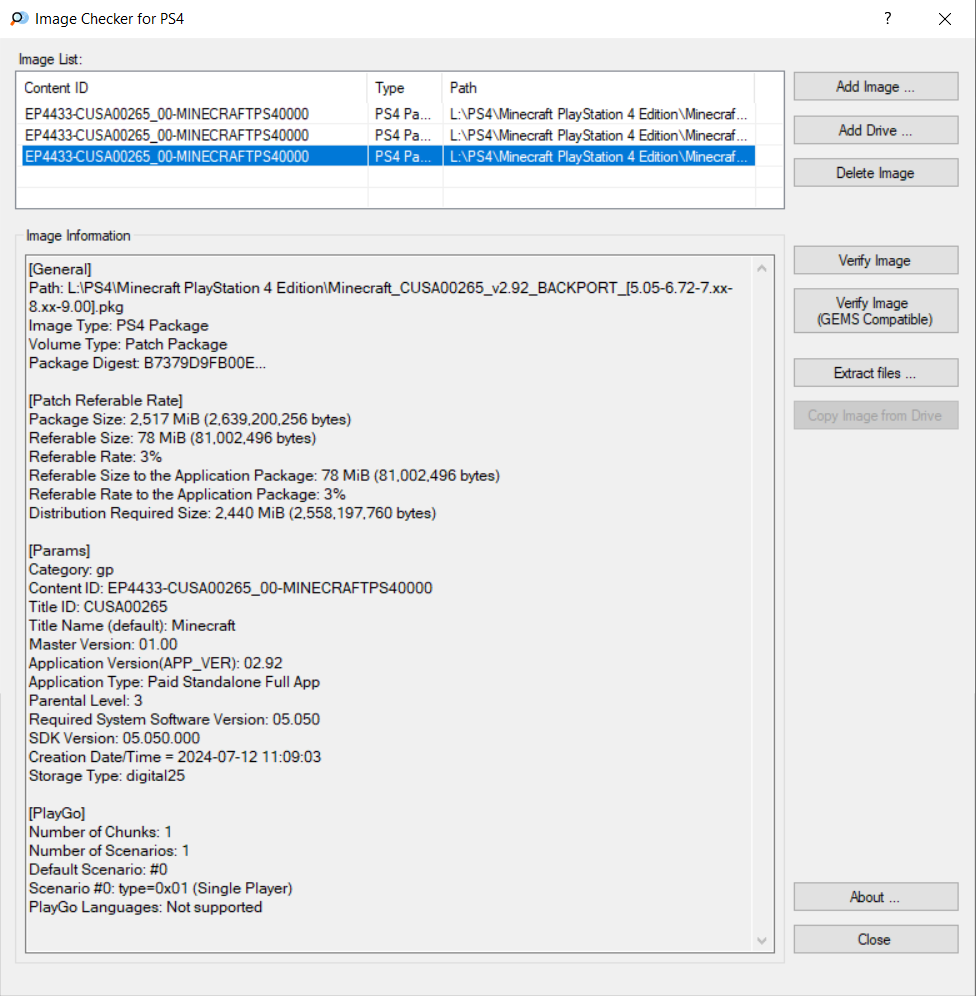
Task: Click scroll-up arrow in Image Information box
Action: tap(762, 269)
